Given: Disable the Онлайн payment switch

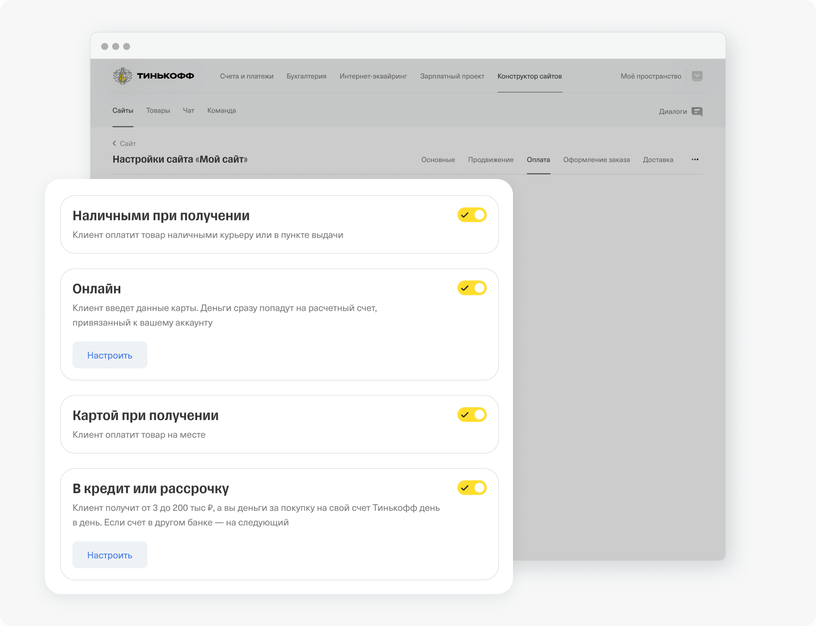Looking at the screenshot, I should point(471,288).
